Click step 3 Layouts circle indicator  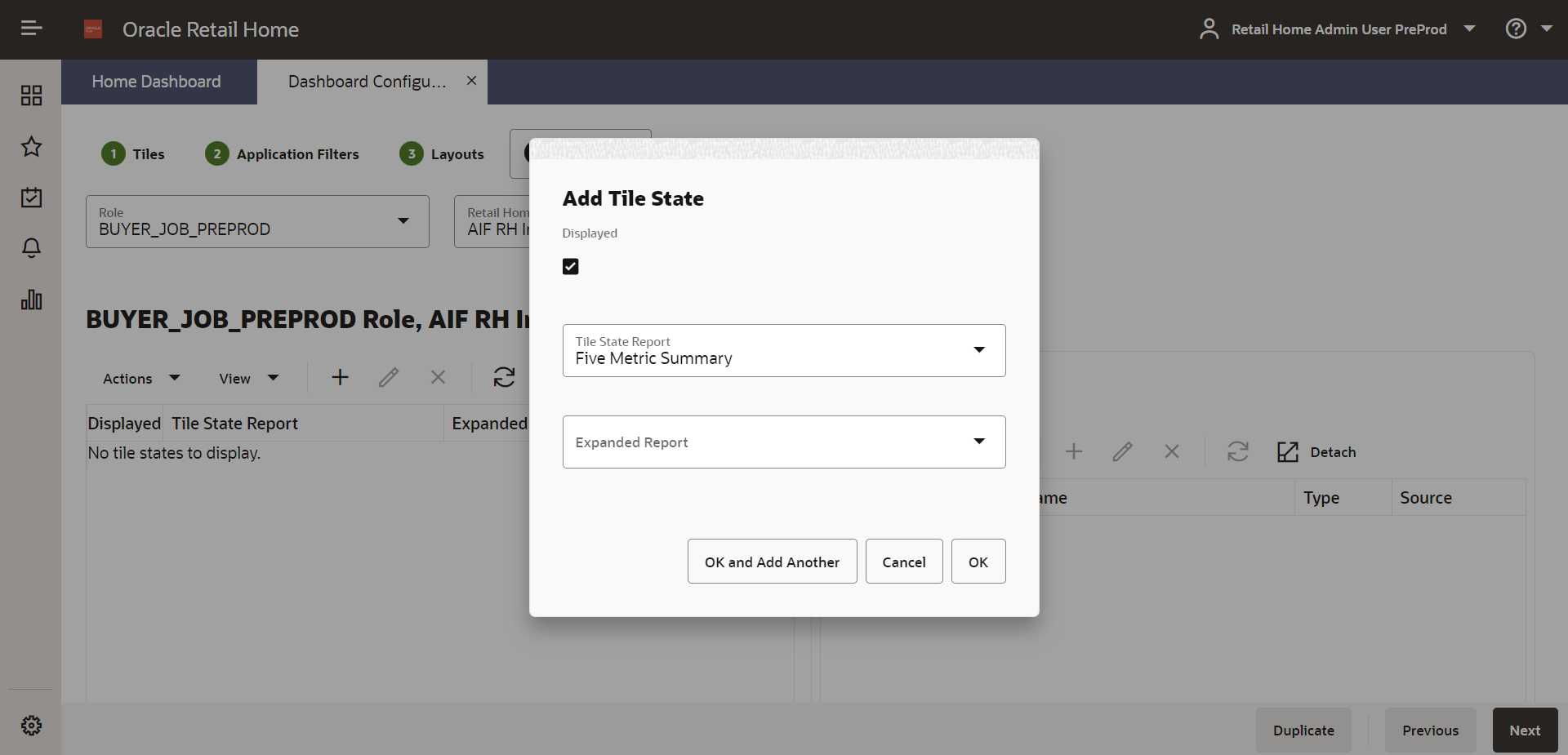tap(411, 153)
